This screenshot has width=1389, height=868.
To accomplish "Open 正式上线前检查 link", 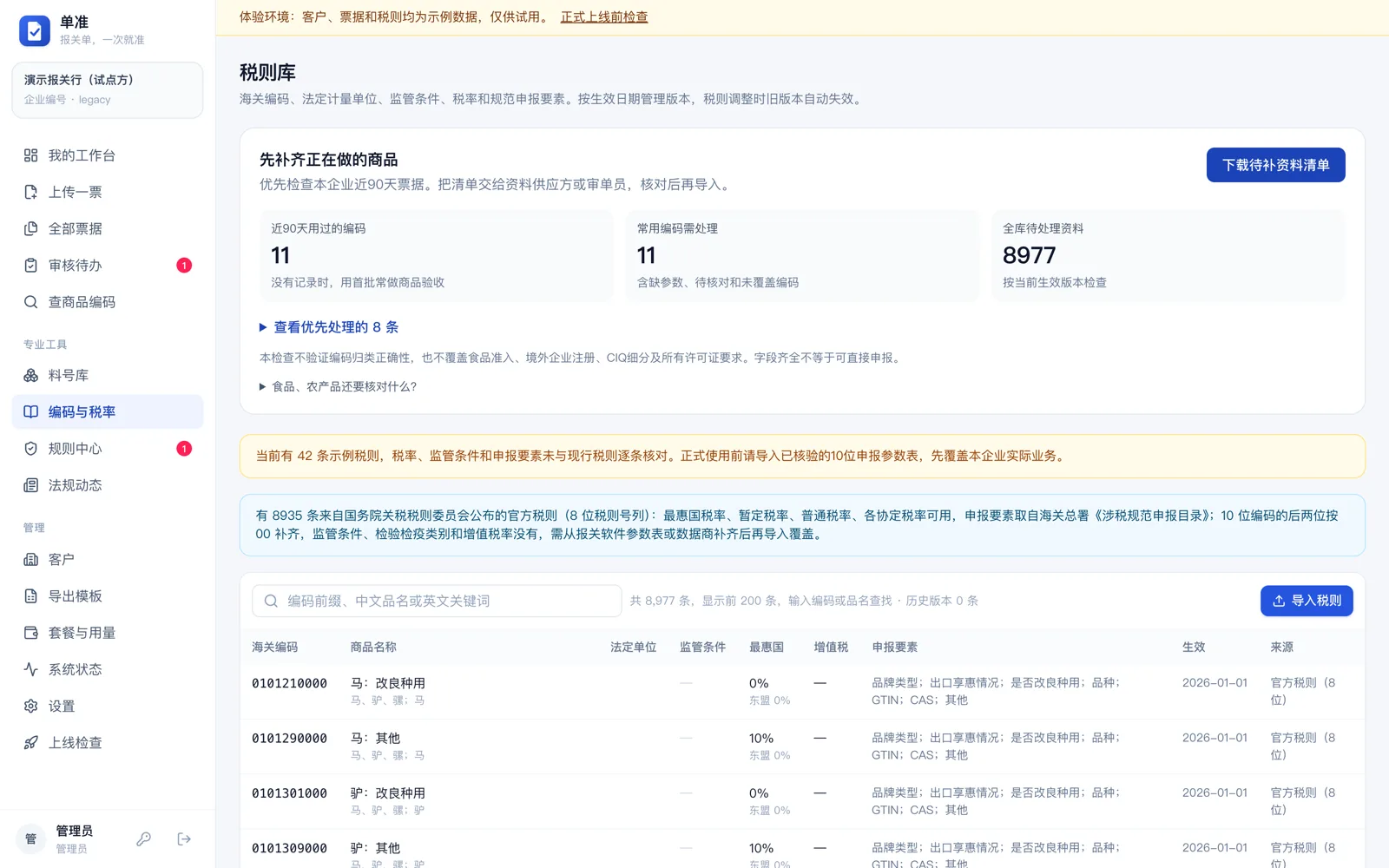I will [604, 16].
